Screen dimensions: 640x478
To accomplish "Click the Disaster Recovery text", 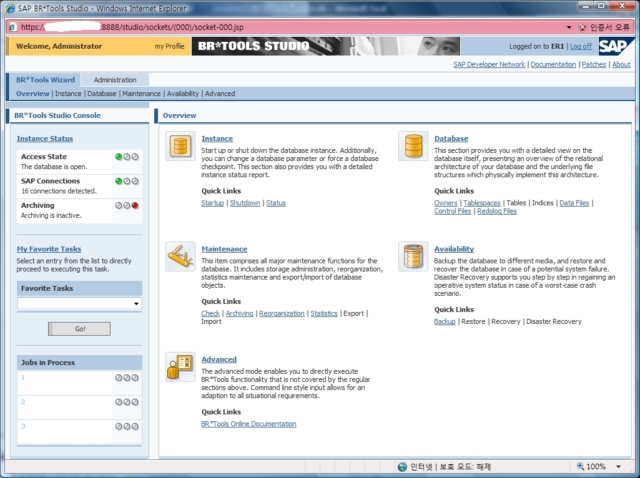I will pyautogui.click(x=554, y=322).
